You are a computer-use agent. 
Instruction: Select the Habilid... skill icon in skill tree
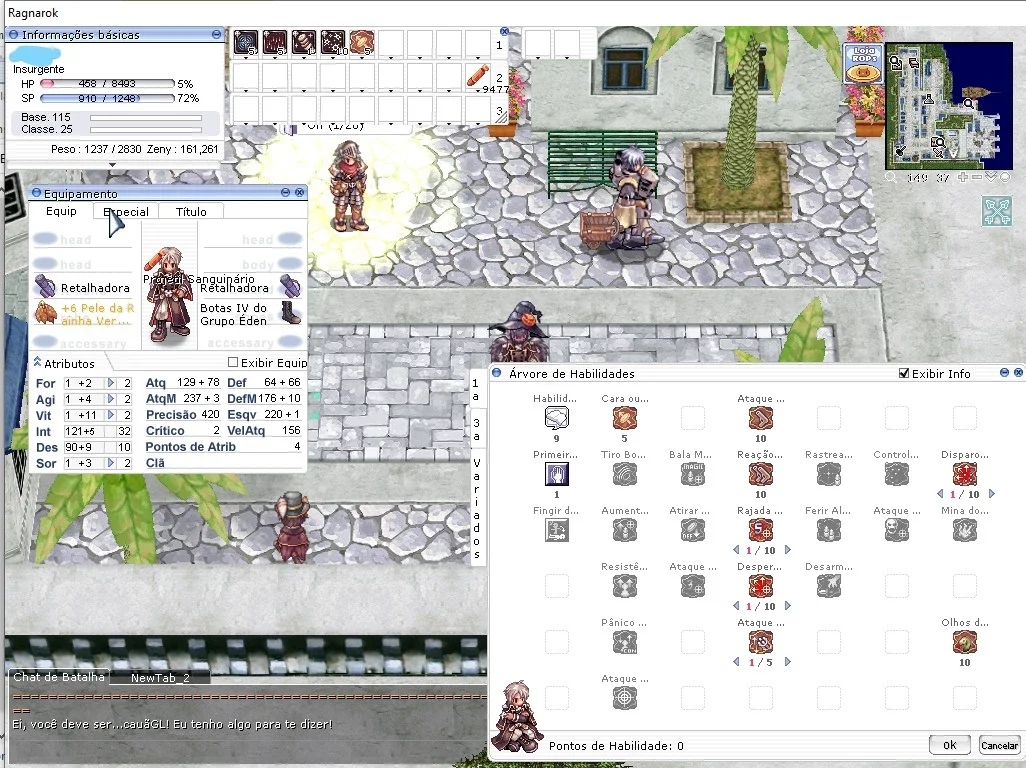pyautogui.click(x=557, y=417)
